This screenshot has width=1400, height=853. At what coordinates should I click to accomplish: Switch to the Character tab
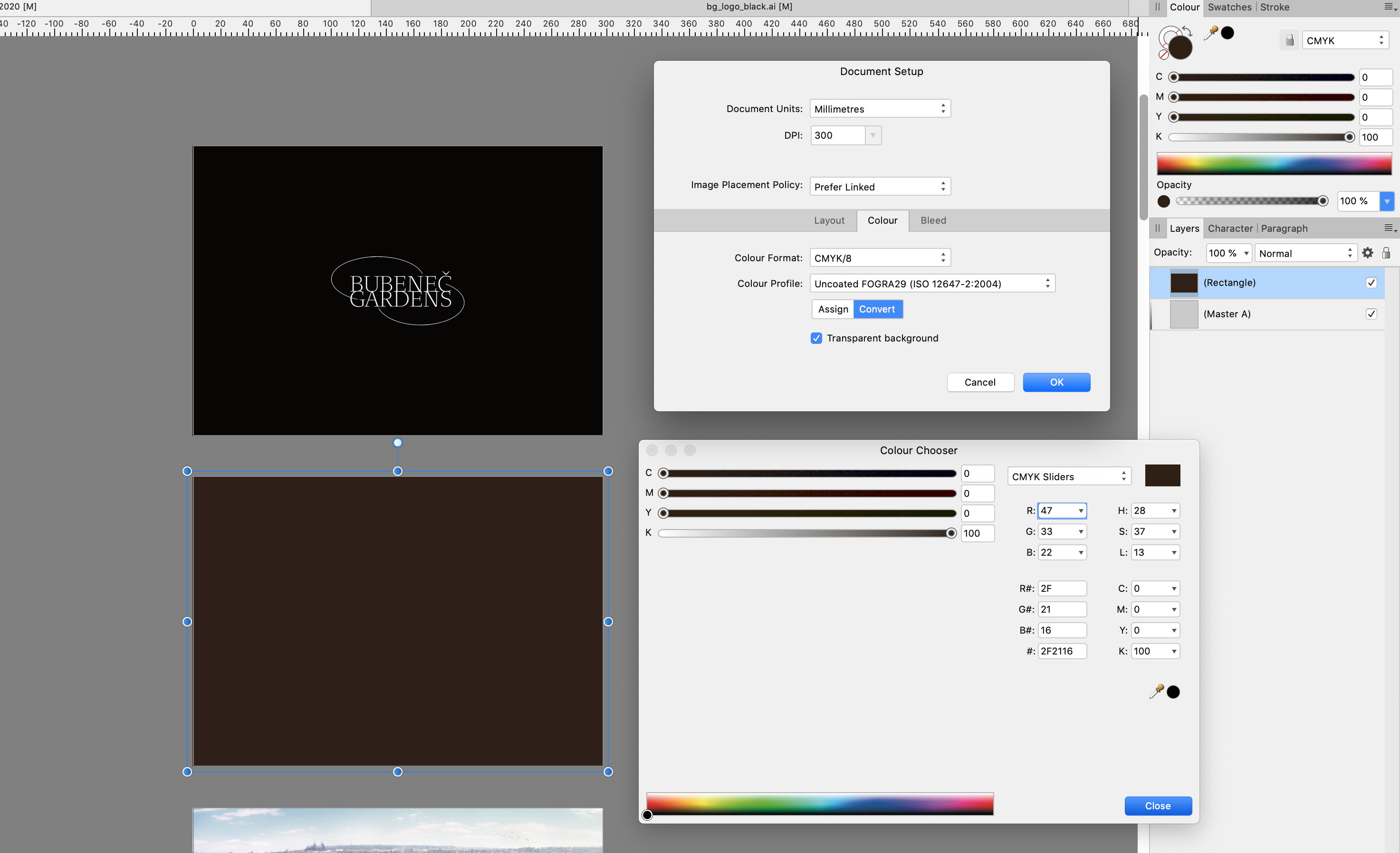point(1230,228)
